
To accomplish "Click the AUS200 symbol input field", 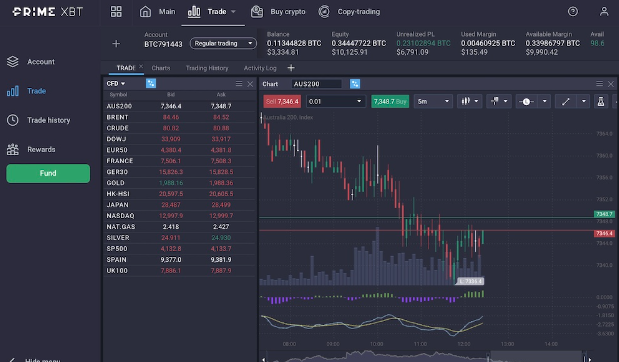I will tap(317, 84).
